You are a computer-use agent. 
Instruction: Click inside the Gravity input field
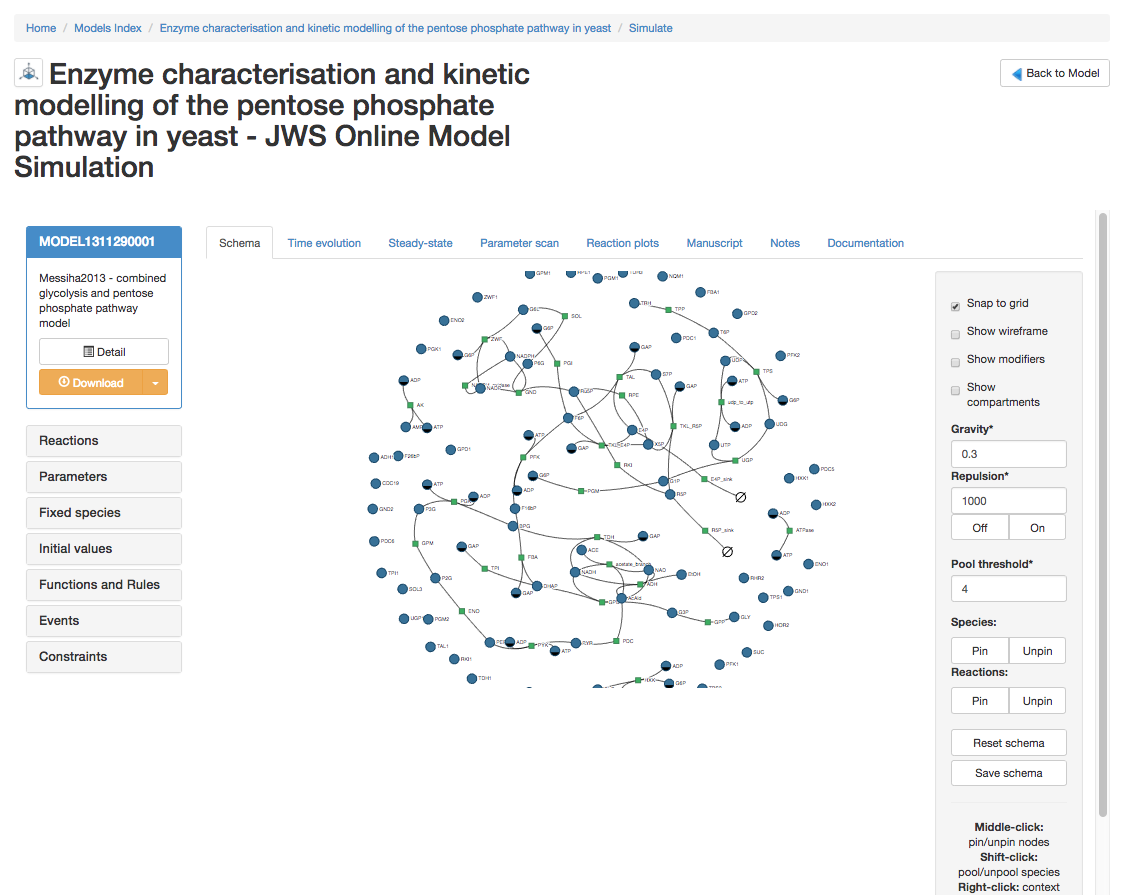[x=1008, y=453]
